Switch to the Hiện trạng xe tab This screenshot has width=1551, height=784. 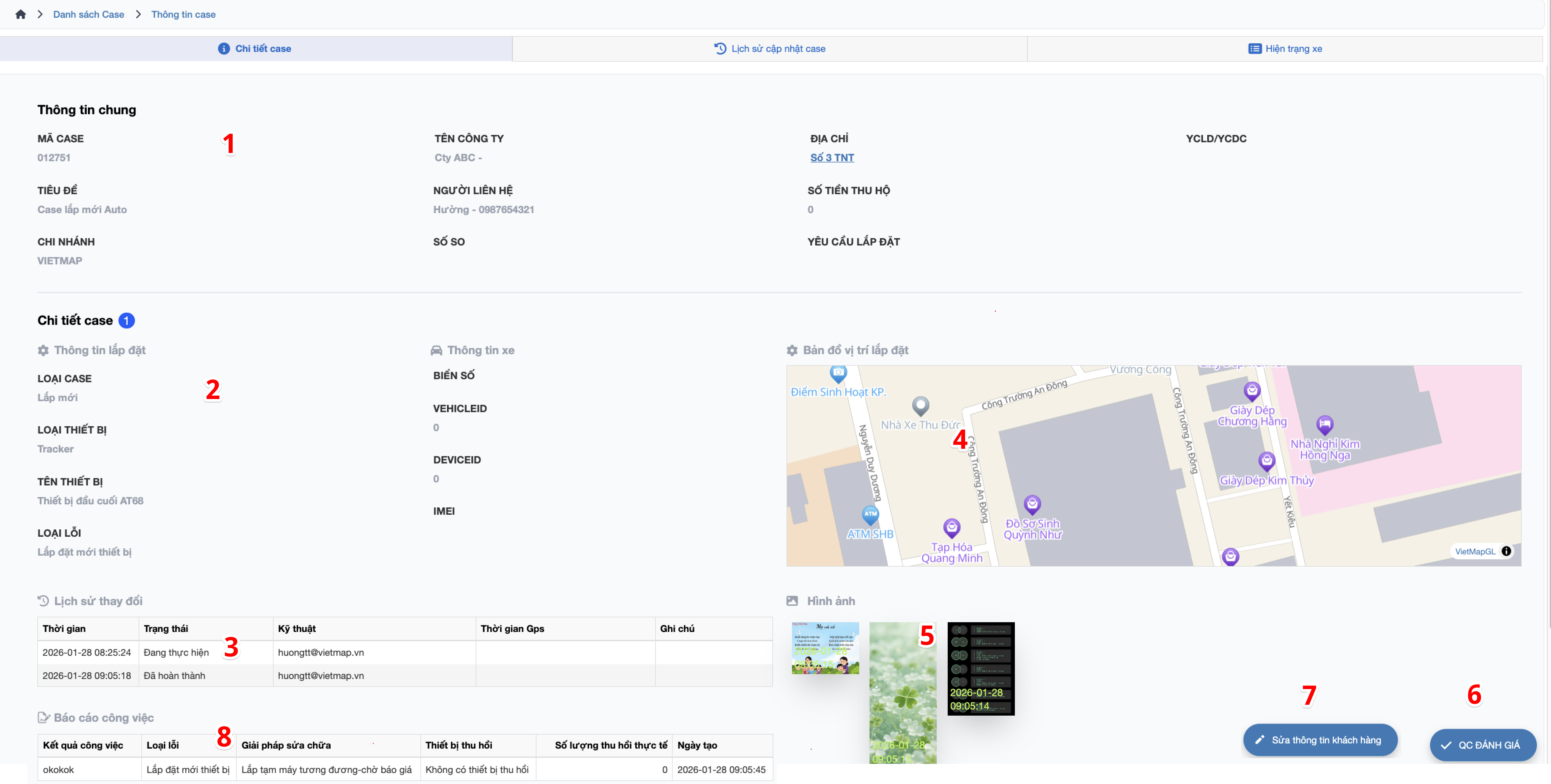click(x=1285, y=48)
